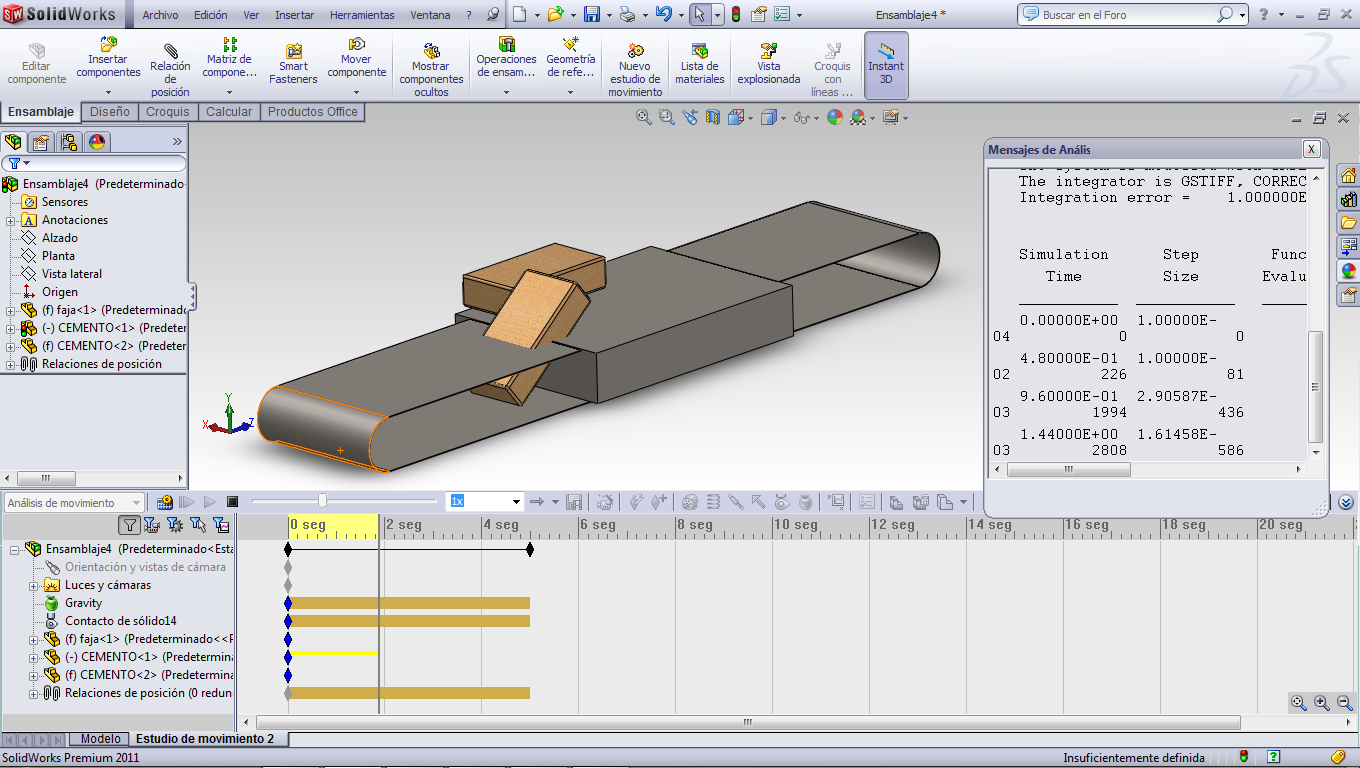Image resolution: width=1360 pixels, height=768 pixels.
Task: Collapse Ensamblaje4 in the motion study tree
Action: coord(15,549)
